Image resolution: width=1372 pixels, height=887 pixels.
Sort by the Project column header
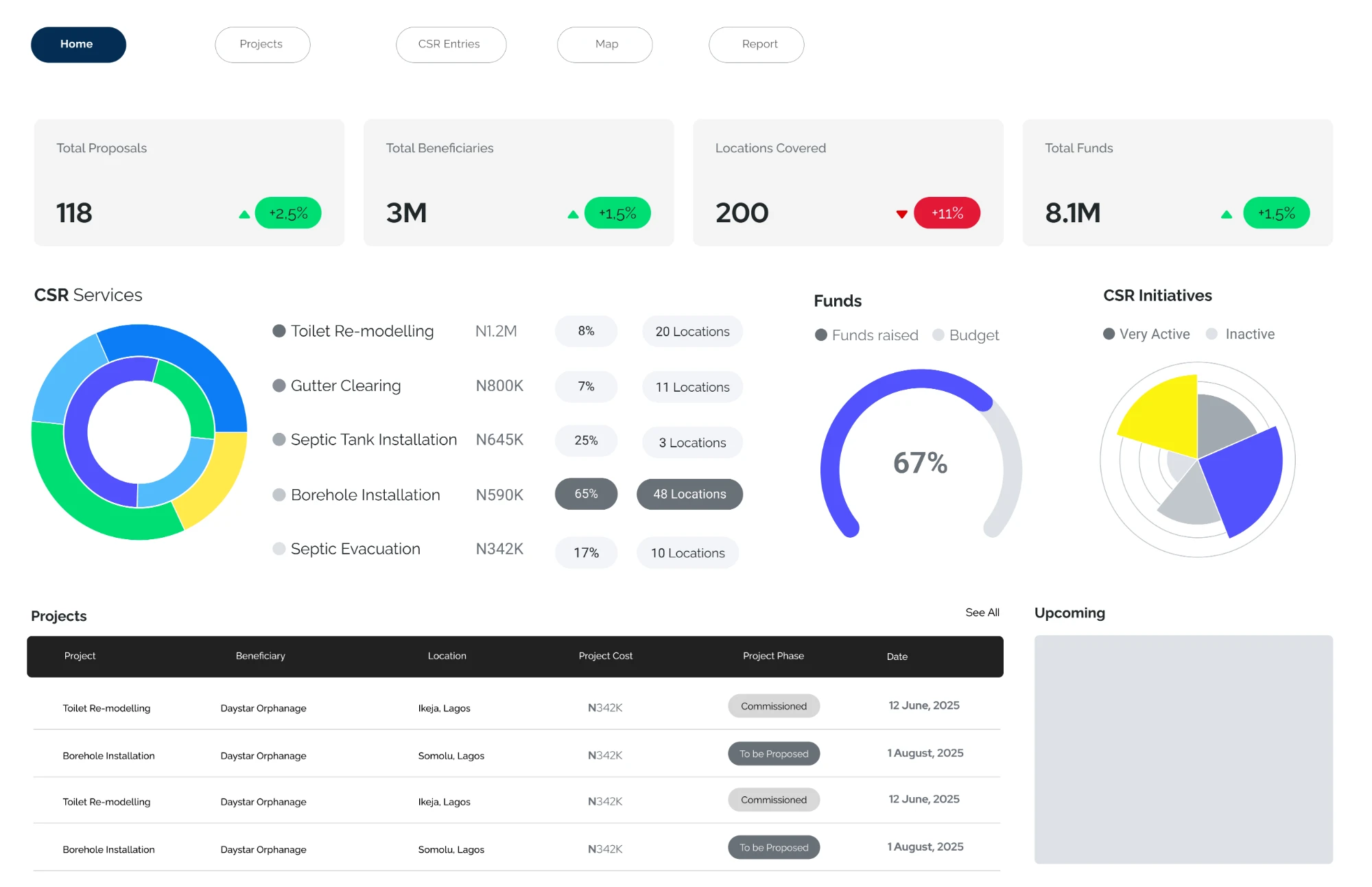(x=80, y=656)
